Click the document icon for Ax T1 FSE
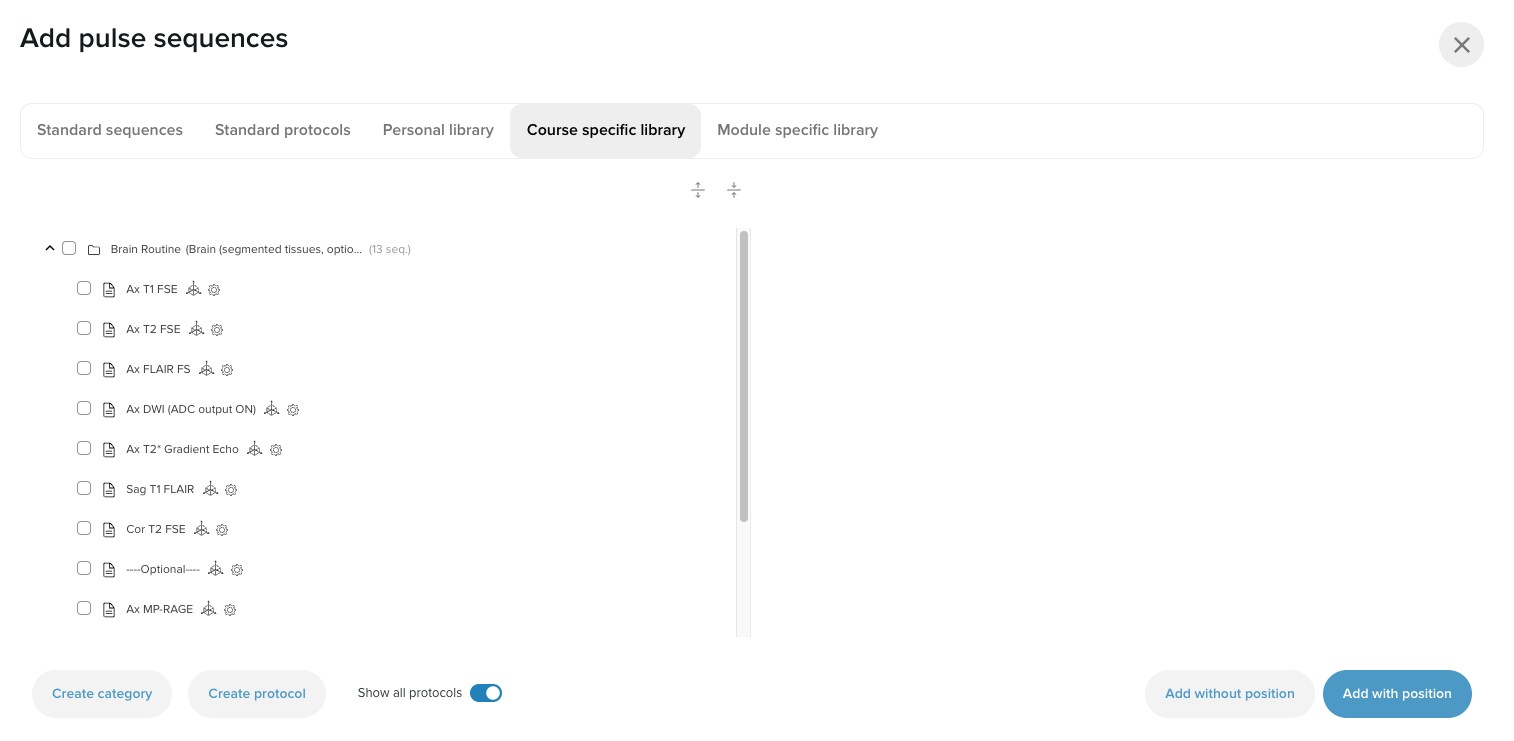The height and width of the screenshot is (741, 1514). pyautogui.click(x=110, y=289)
